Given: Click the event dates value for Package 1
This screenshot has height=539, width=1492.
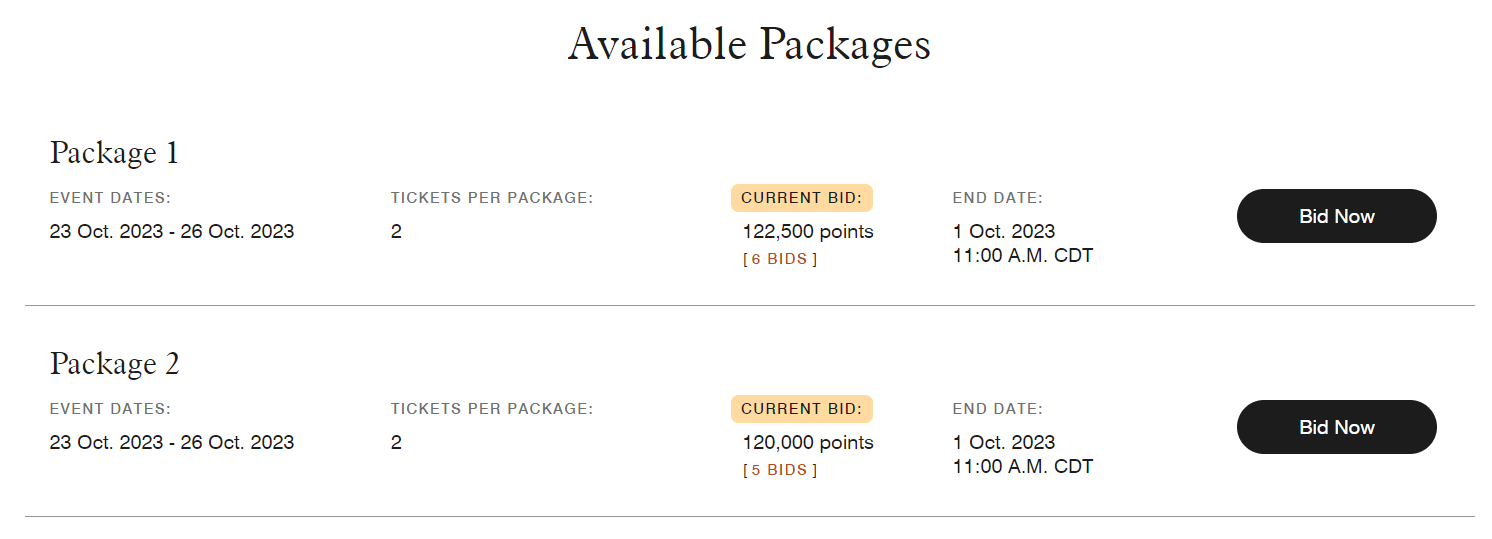Looking at the screenshot, I should click(x=172, y=232).
